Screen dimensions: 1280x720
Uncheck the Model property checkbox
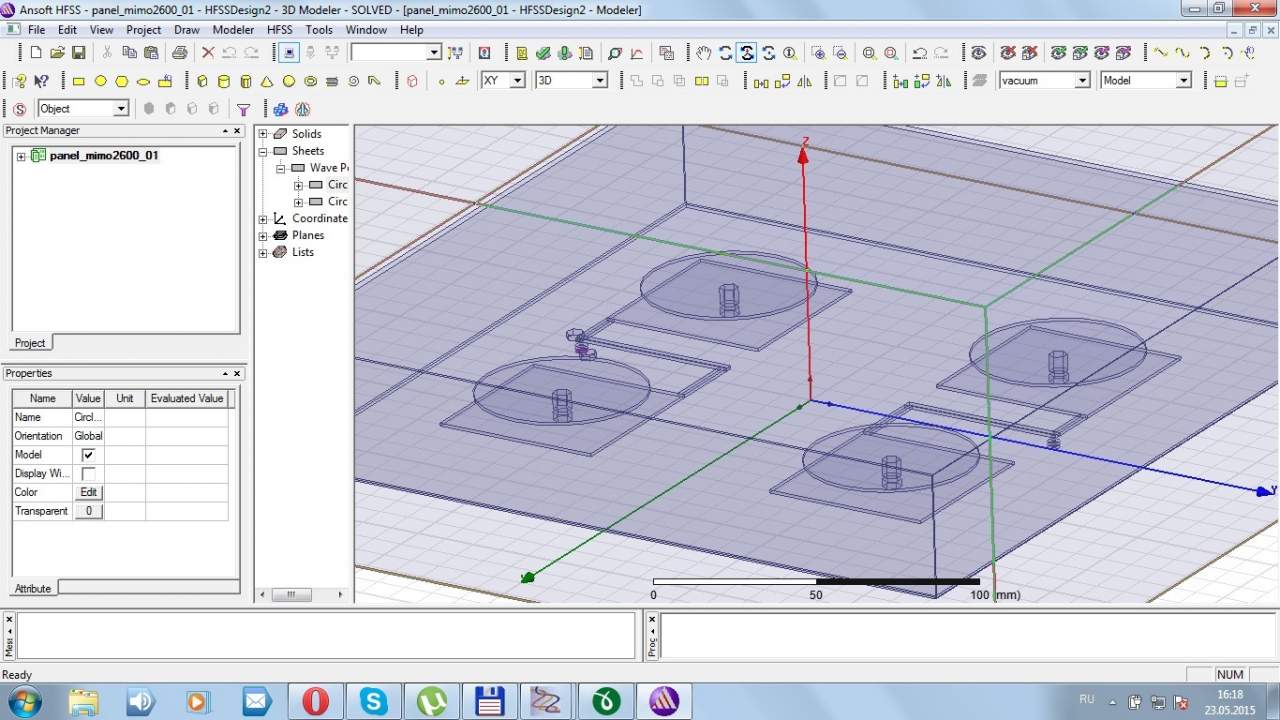[x=88, y=455]
